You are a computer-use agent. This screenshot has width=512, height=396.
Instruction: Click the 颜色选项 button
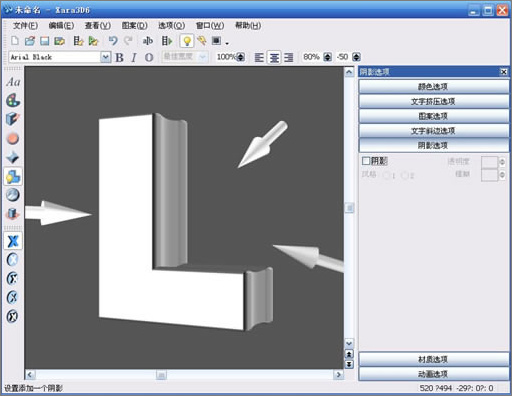coord(434,87)
